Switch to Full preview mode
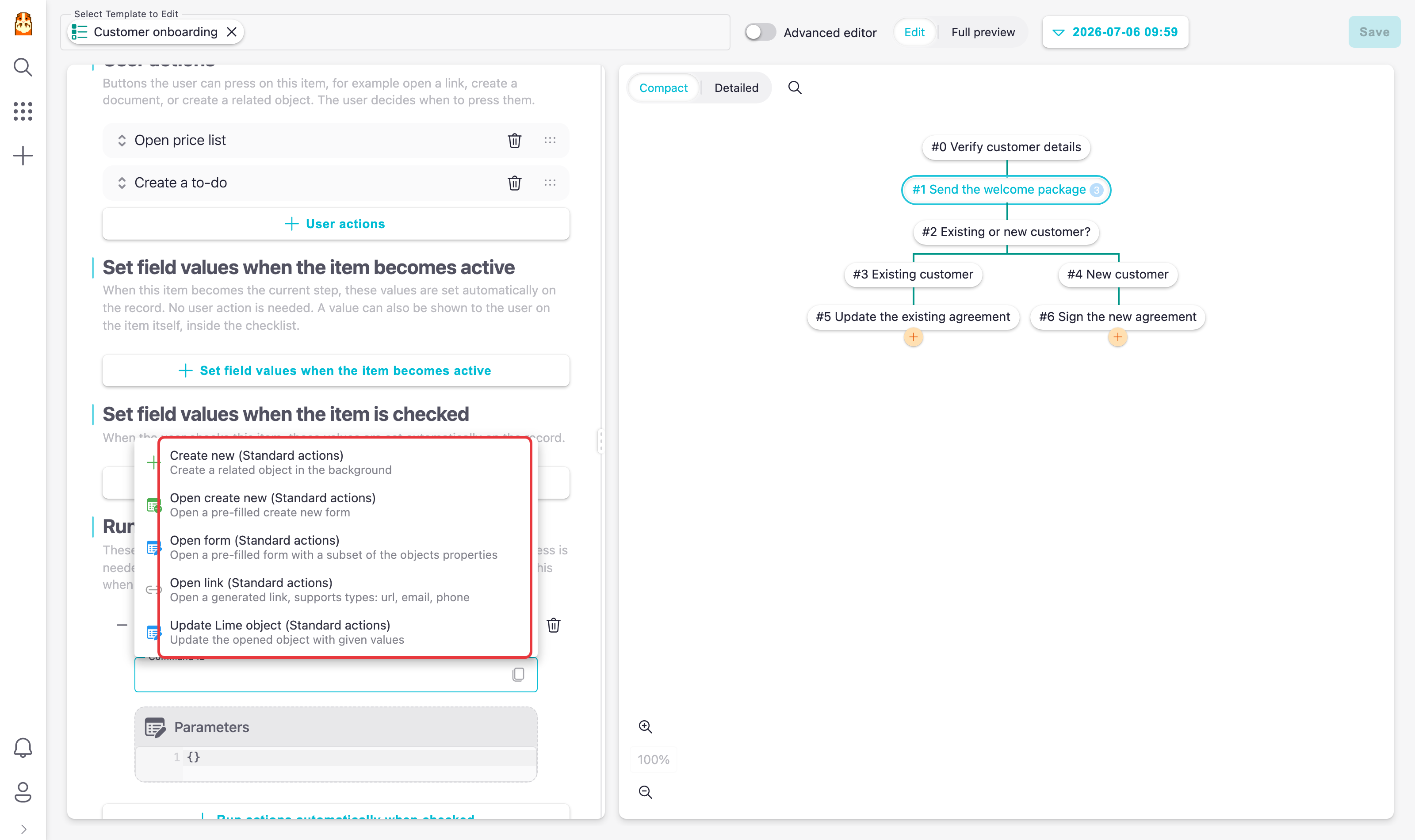Viewport: 1415px width, 840px height. click(983, 32)
